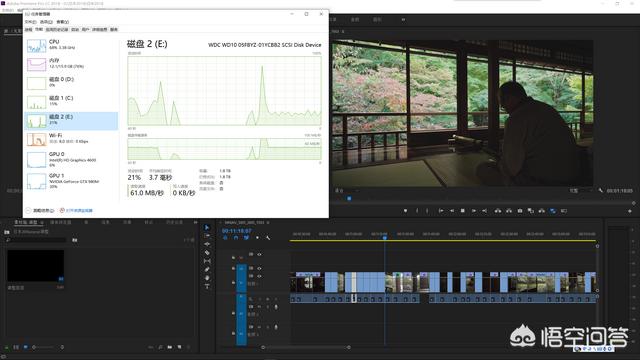Click the black clip thumbnail in Project panel
This screenshot has width=640, height=360.
click(36, 266)
